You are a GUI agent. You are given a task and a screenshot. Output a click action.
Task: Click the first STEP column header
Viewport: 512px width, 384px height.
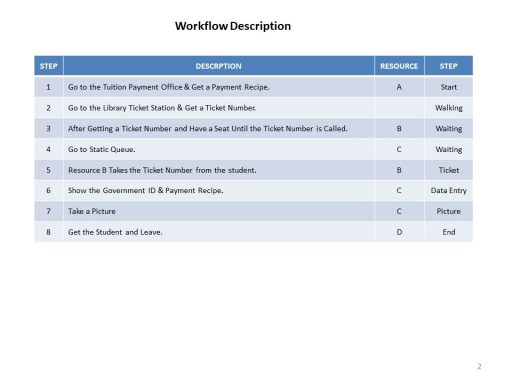[49, 66]
